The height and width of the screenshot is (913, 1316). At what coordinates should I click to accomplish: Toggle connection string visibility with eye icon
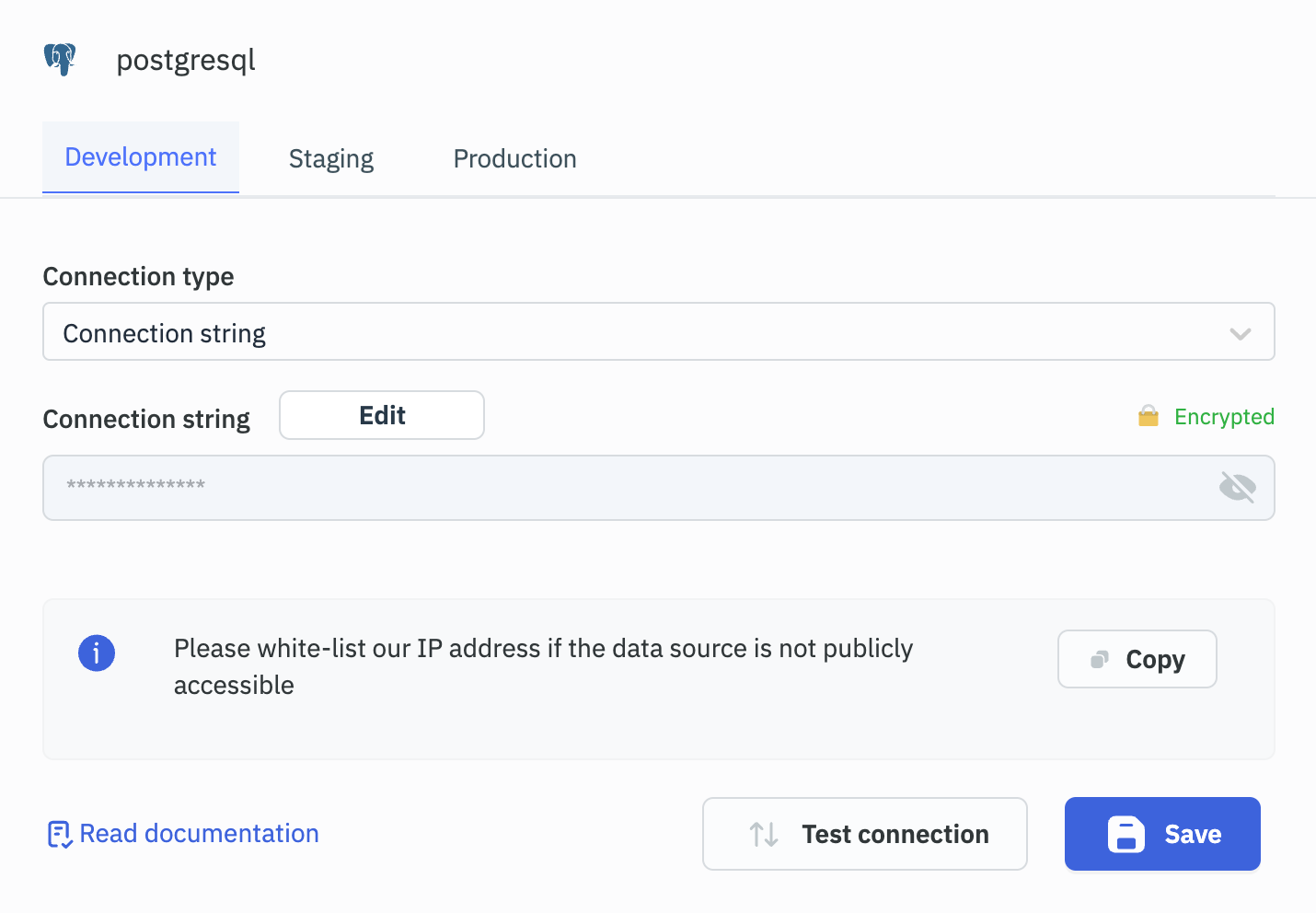(1237, 488)
